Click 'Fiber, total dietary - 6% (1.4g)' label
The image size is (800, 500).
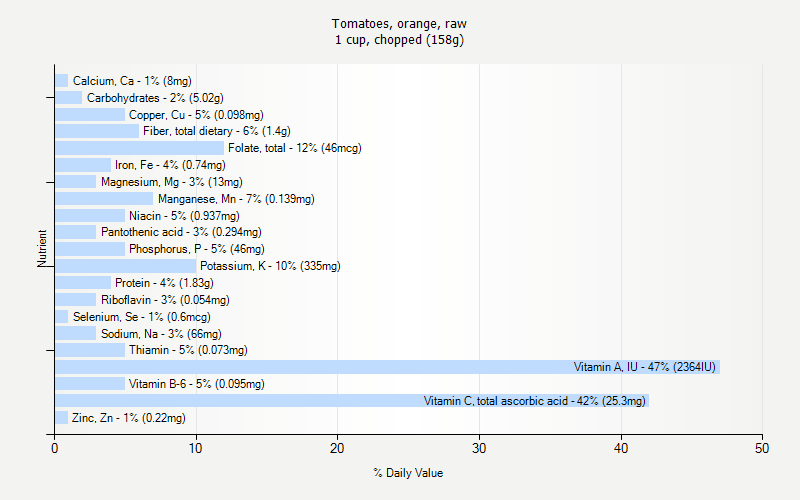(x=217, y=131)
